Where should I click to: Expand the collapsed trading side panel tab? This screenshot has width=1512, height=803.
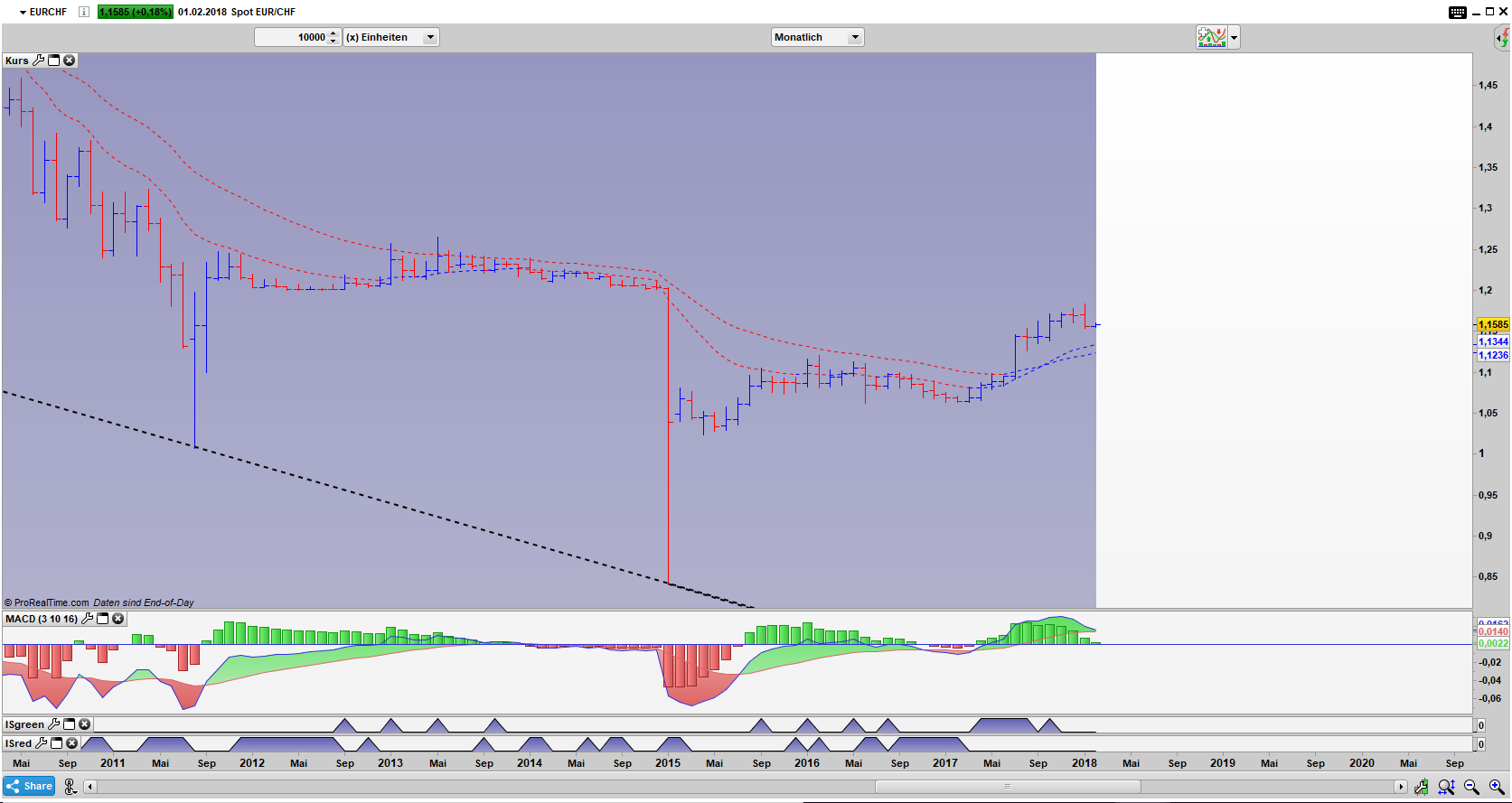pos(1502,38)
